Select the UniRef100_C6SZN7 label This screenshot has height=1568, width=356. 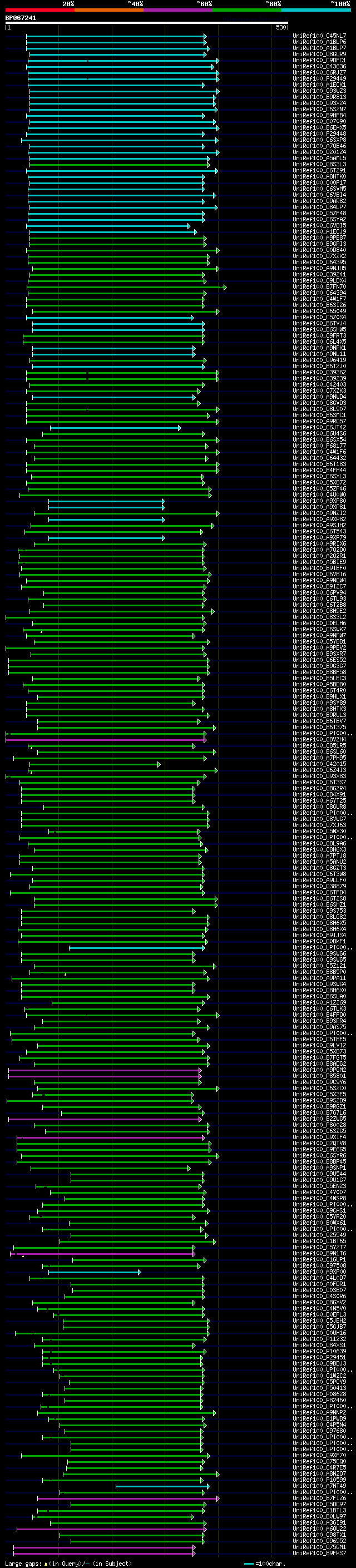pyautogui.click(x=319, y=110)
